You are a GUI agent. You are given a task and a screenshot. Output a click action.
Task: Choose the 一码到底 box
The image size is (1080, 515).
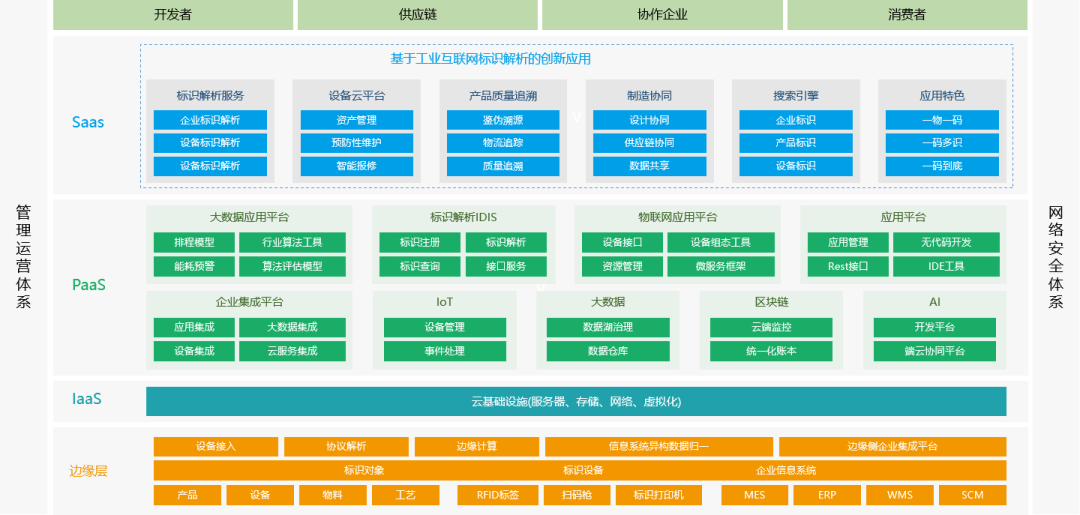(x=942, y=167)
